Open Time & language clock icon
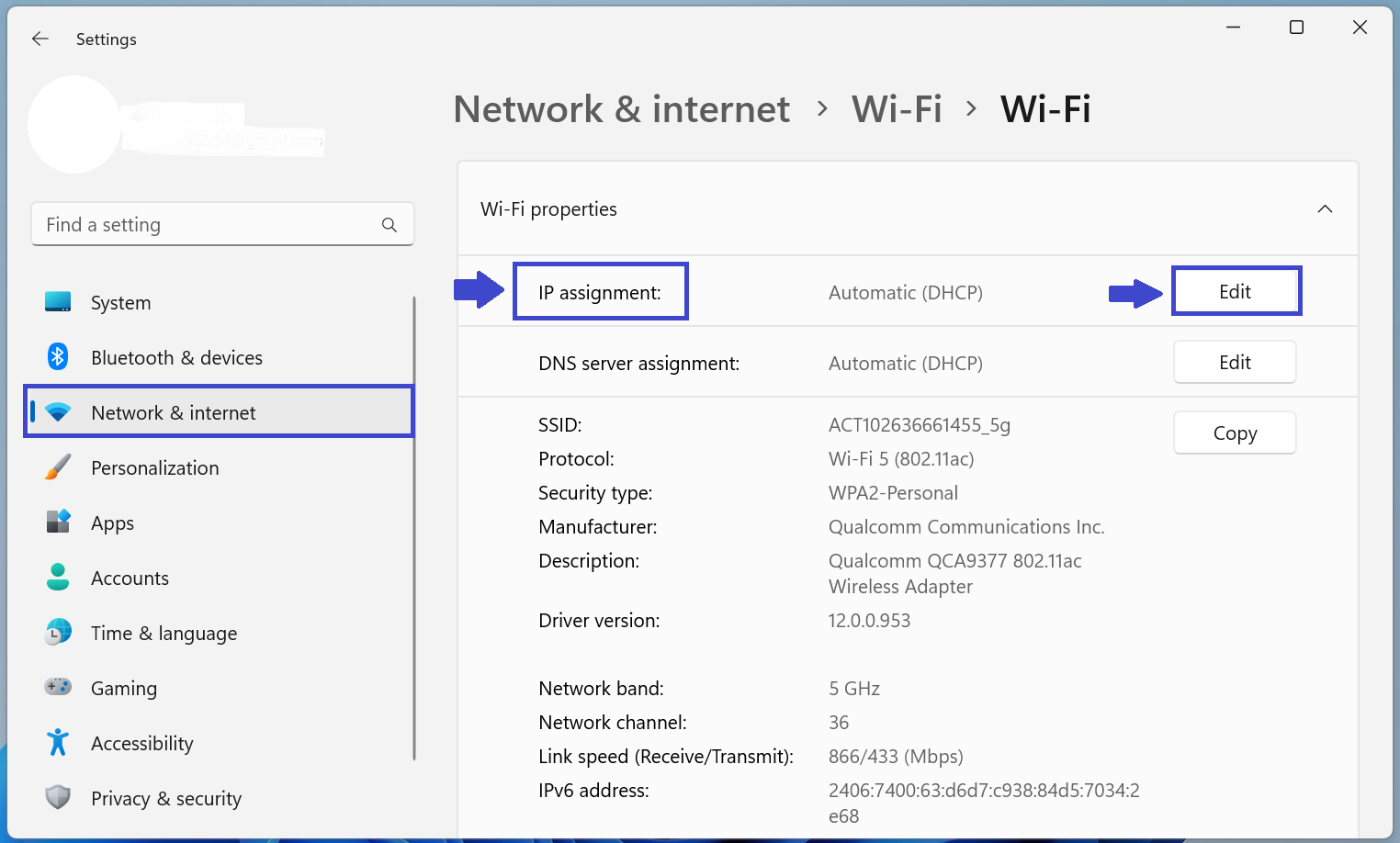The image size is (1400, 843). pos(57,633)
